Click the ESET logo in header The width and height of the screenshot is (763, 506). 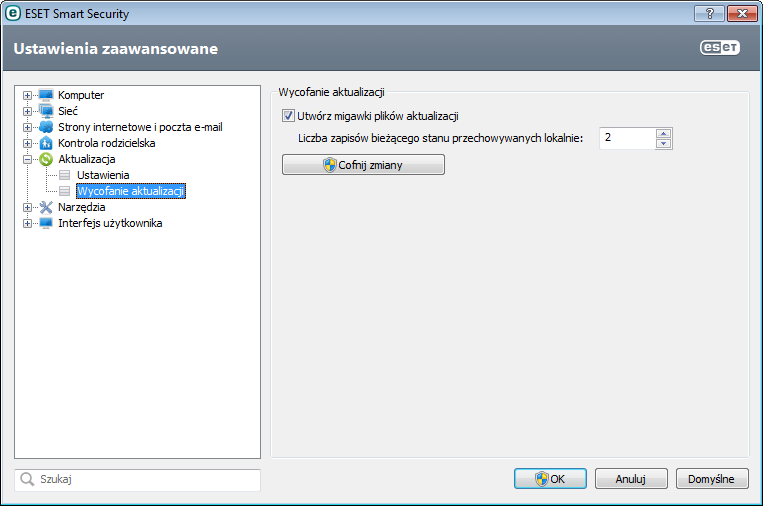[x=720, y=47]
